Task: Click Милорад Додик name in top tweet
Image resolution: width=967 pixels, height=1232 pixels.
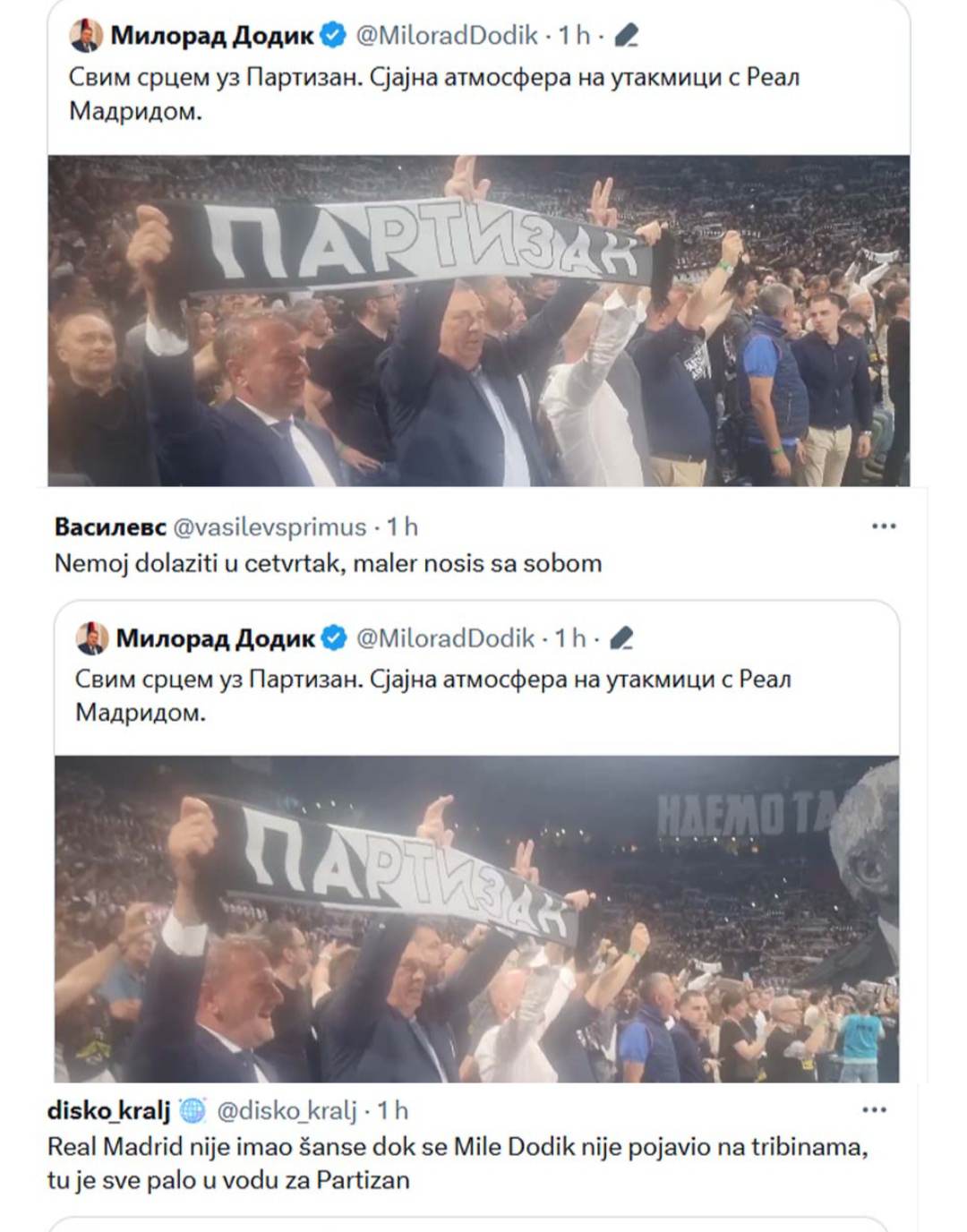Action: pyautogui.click(x=212, y=36)
